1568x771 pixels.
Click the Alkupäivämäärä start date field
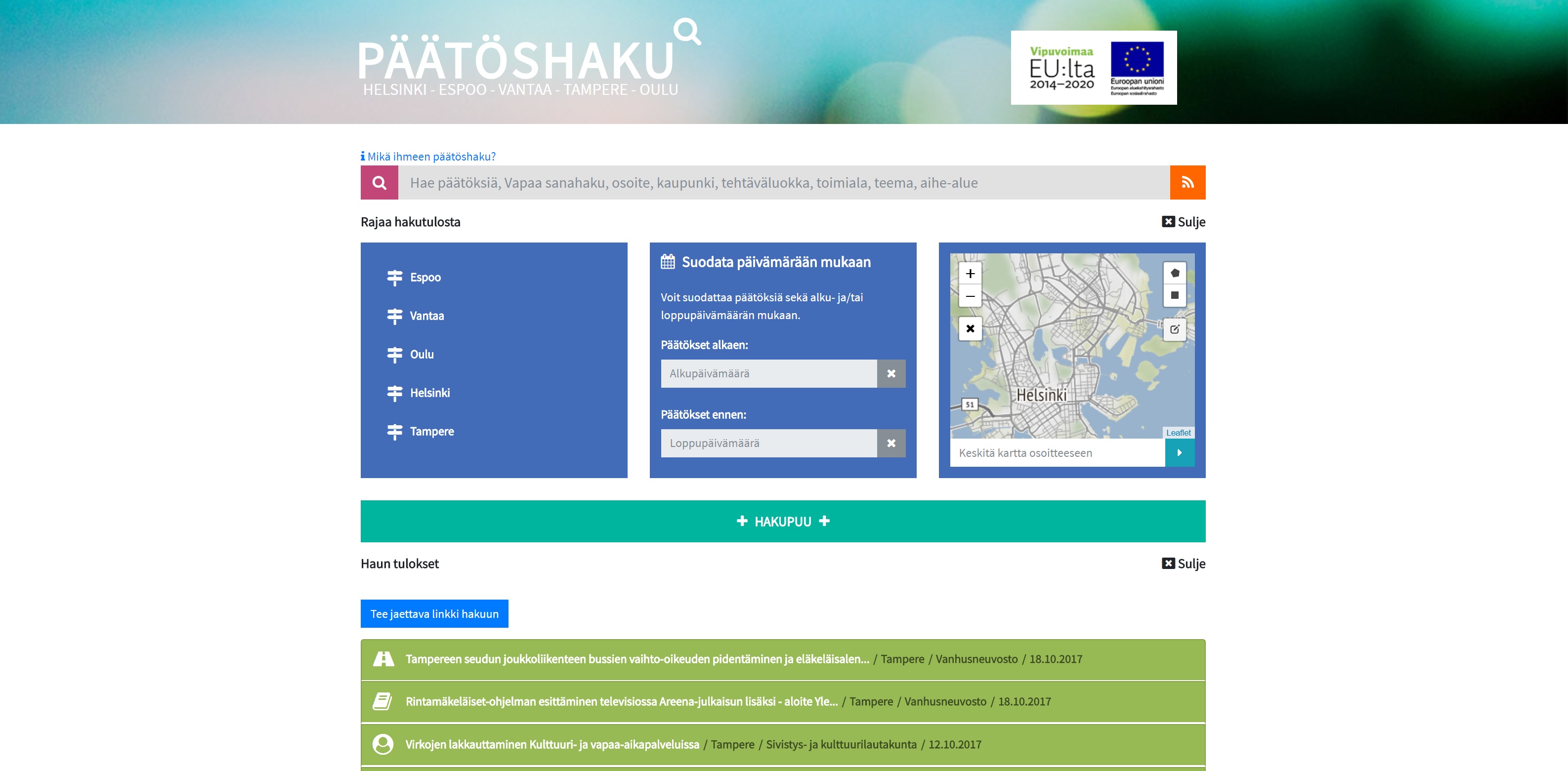click(769, 373)
